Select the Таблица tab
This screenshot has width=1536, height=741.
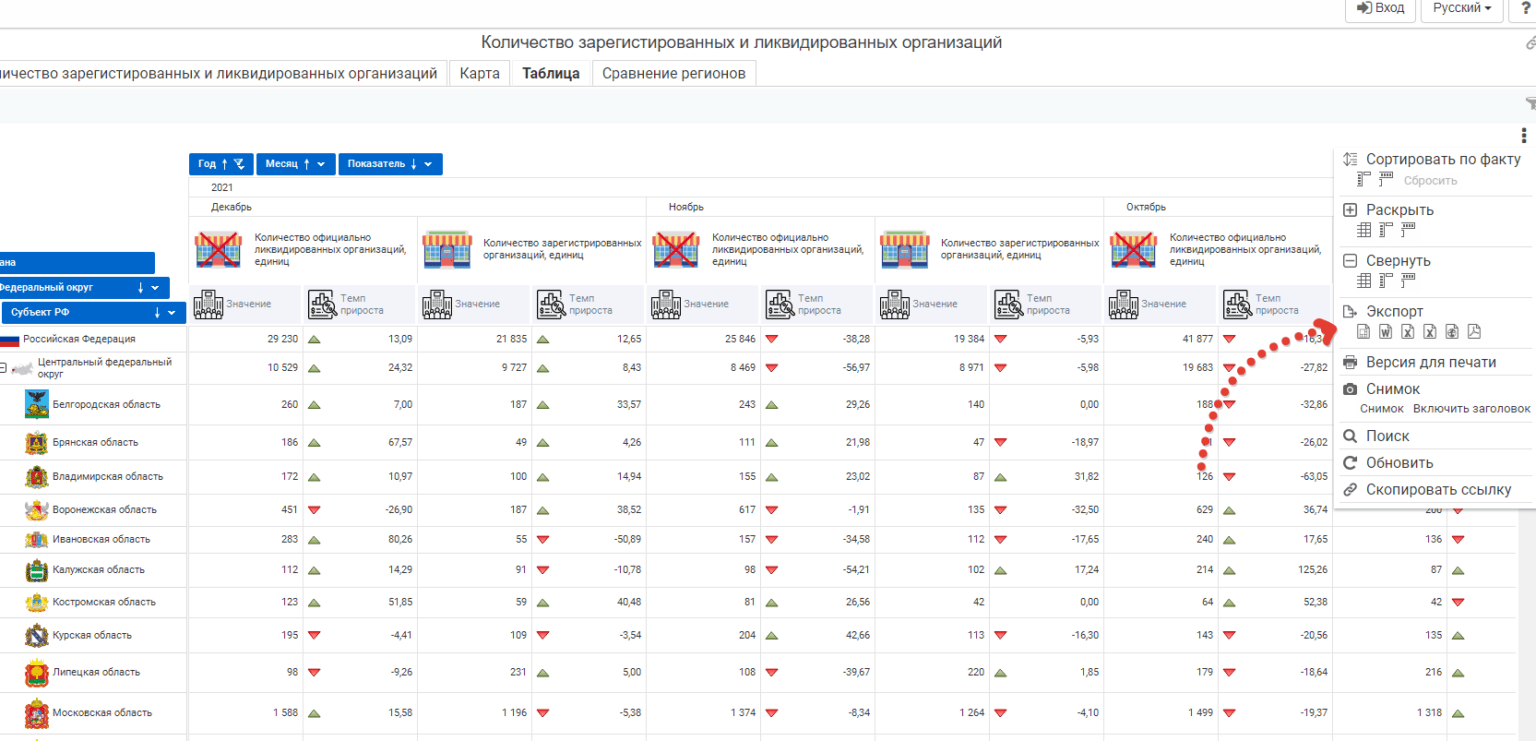551,73
